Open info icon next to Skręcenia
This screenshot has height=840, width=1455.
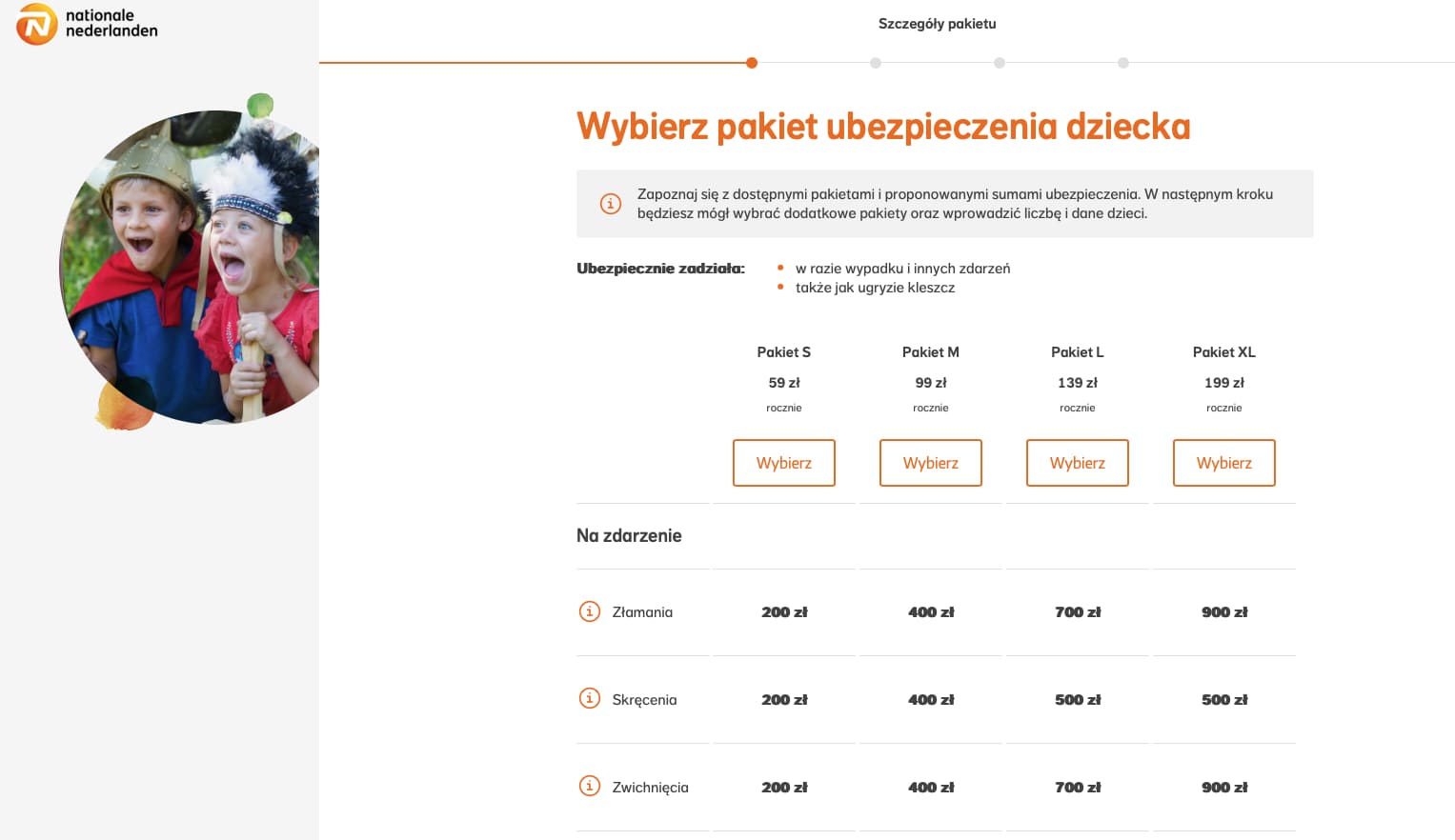pos(590,698)
